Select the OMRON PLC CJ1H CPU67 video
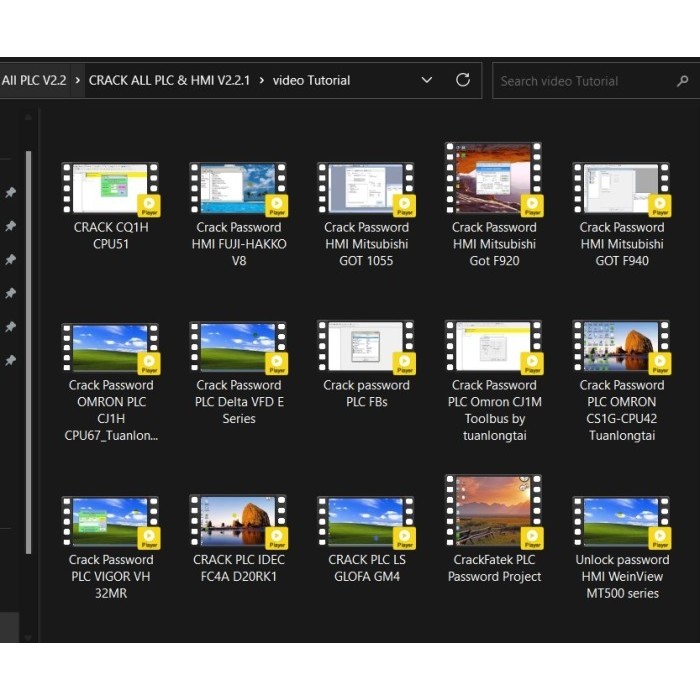 (110, 347)
